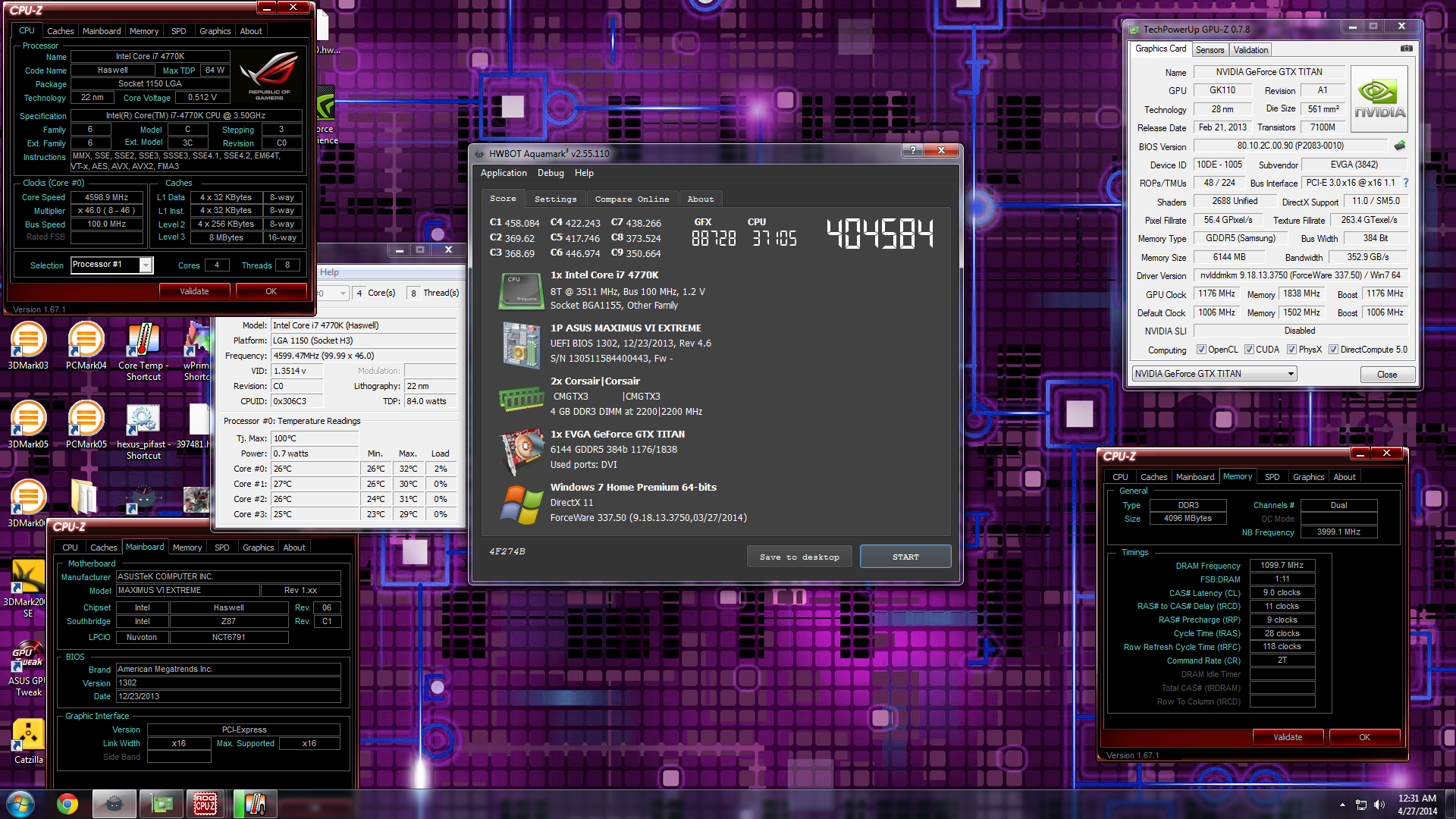Click the Tj. Max 100°C value in Core Temp
Viewport: 1456px width, 819px height.
point(315,438)
